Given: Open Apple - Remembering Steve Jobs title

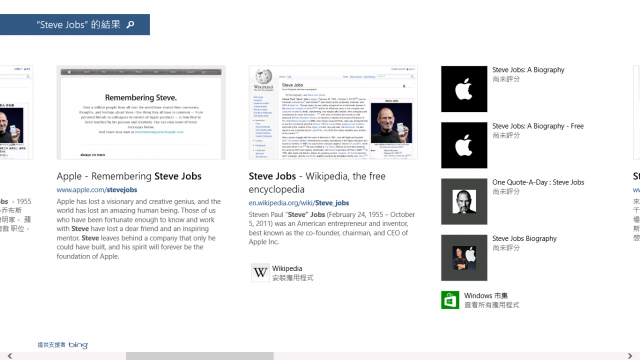Looking at the screenshot, I should 129,176.
